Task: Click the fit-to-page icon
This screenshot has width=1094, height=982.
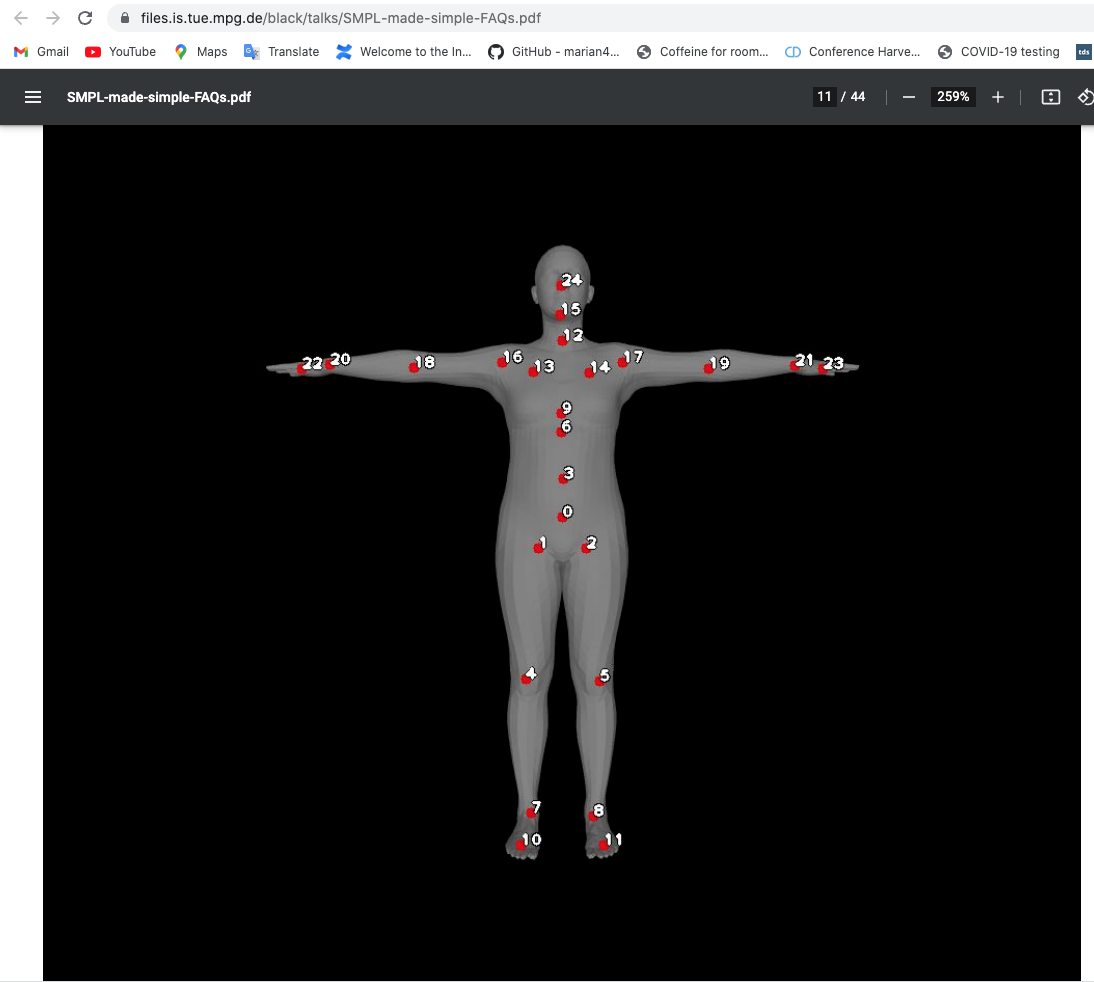Action: 1050,97
